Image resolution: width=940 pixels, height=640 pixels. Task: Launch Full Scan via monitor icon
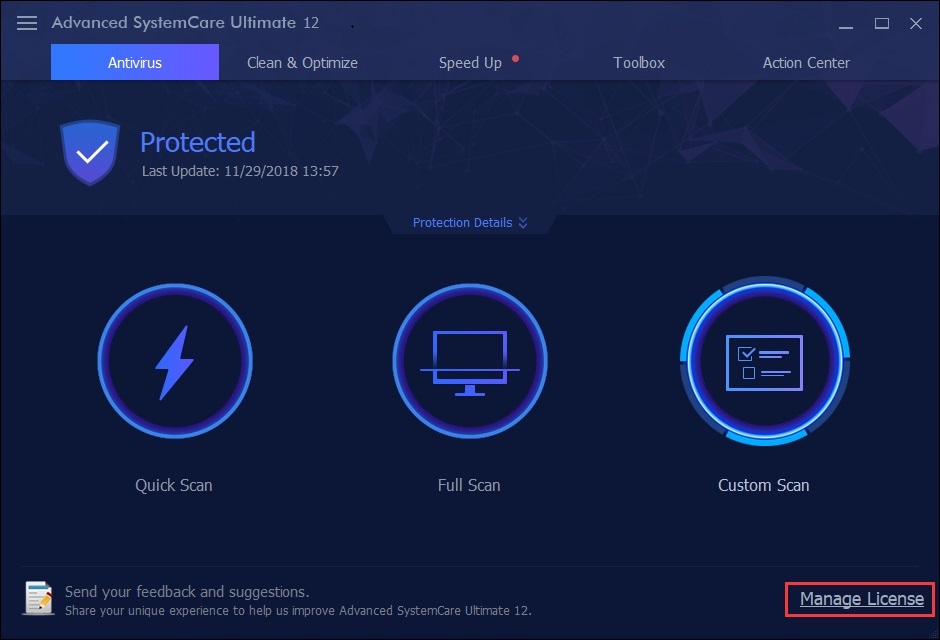(x=469, y=361)
